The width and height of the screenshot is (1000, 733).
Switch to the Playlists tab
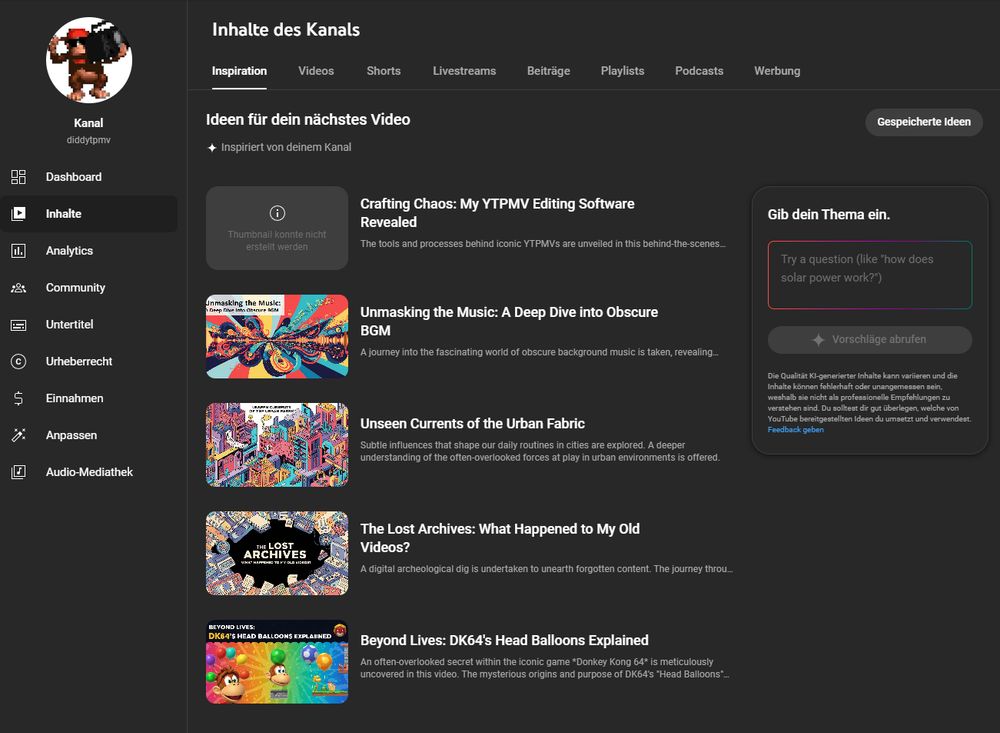coord(622,71)
